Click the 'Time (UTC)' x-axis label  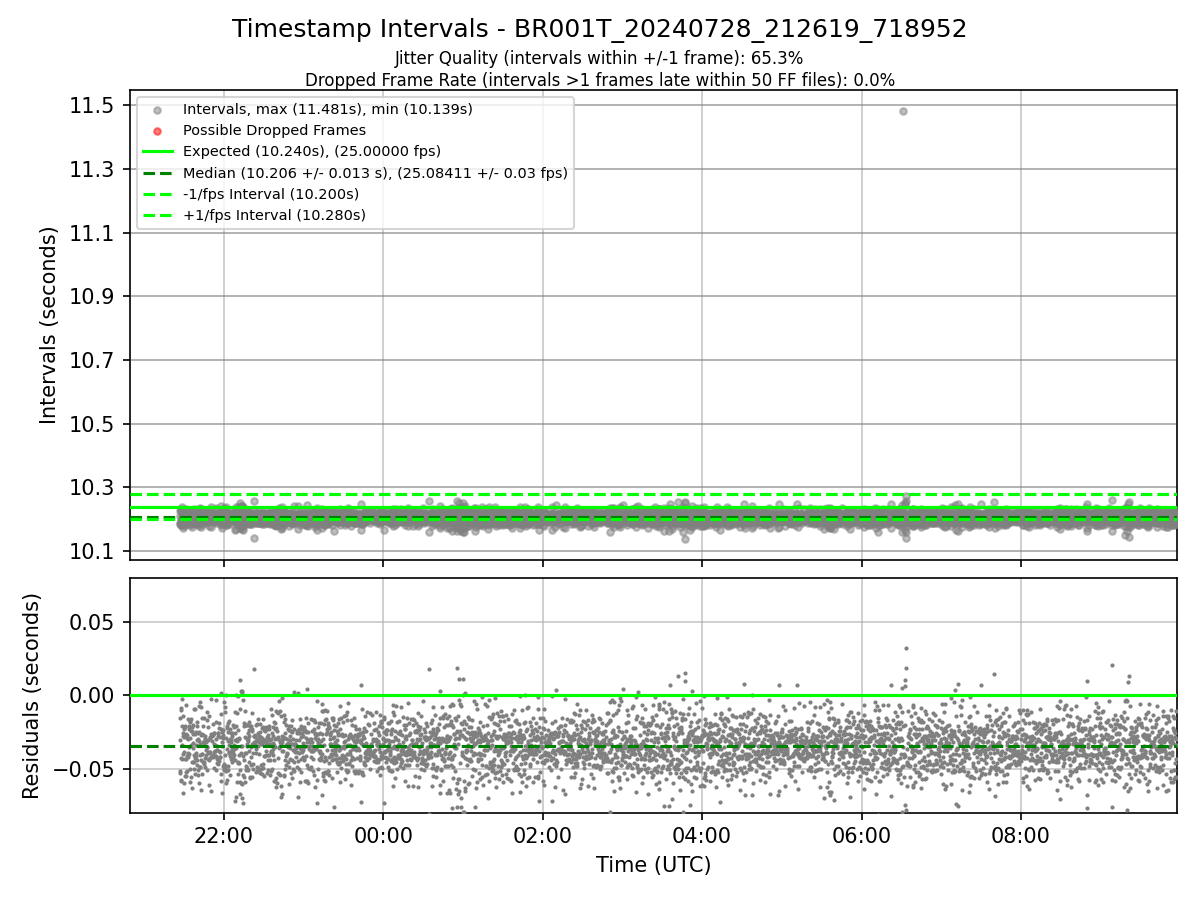point(653,865)
